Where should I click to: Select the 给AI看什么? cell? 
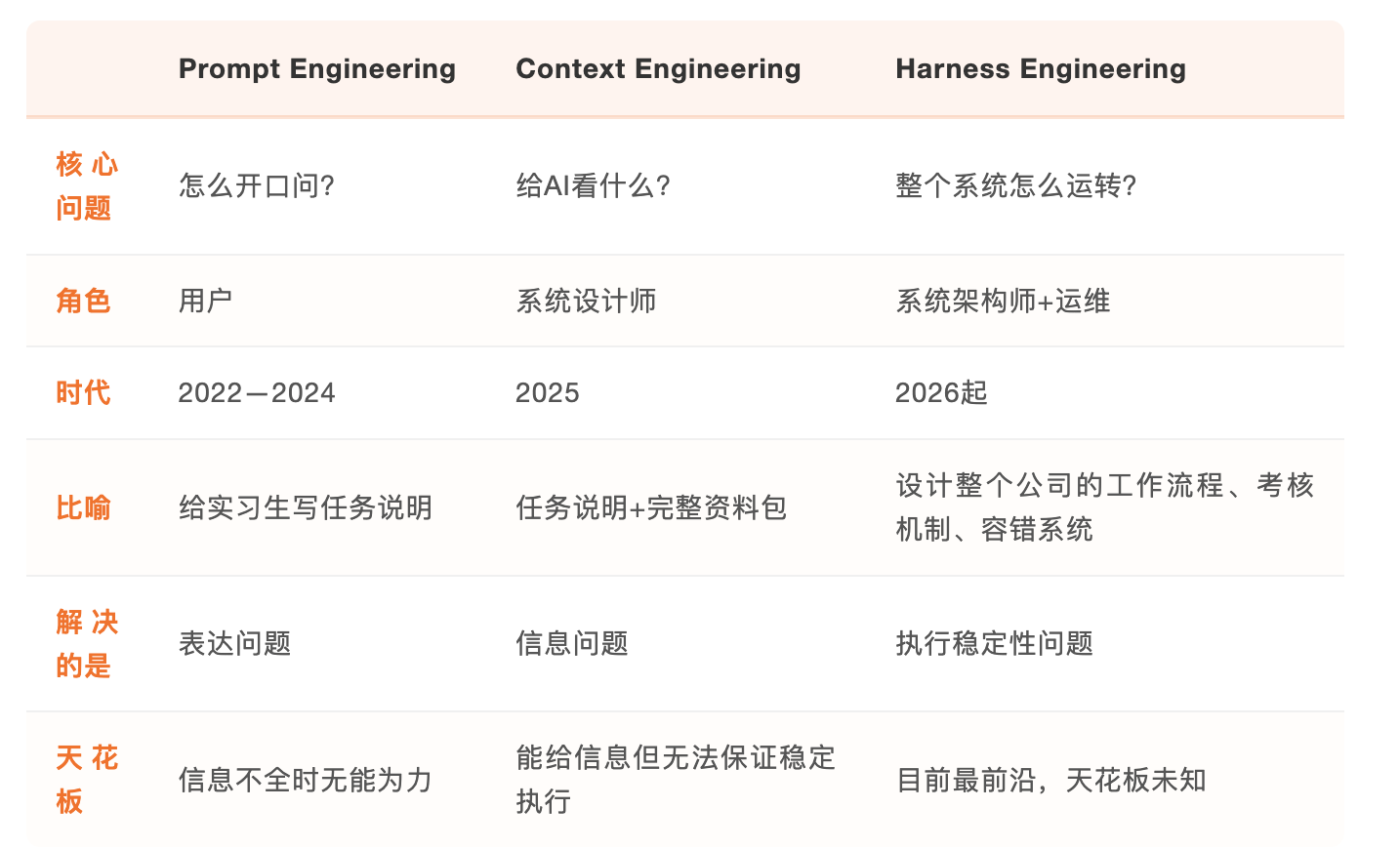[x=593, y=185]
